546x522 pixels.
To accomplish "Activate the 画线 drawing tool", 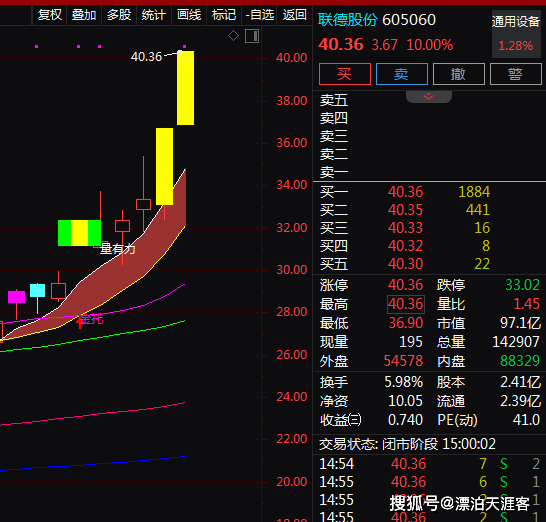I will 189,15.
